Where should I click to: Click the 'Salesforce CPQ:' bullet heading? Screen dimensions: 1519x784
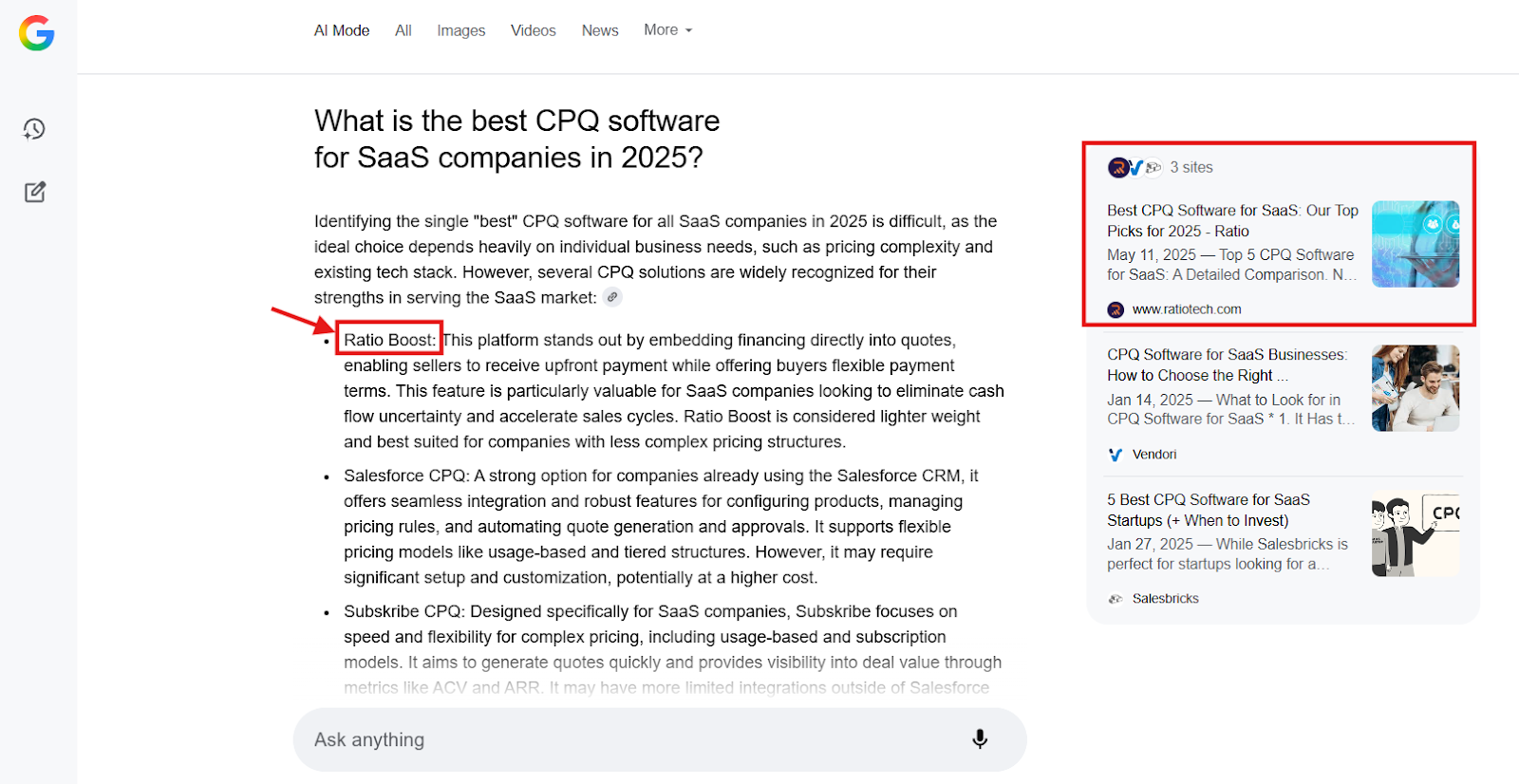coord(406,476)
